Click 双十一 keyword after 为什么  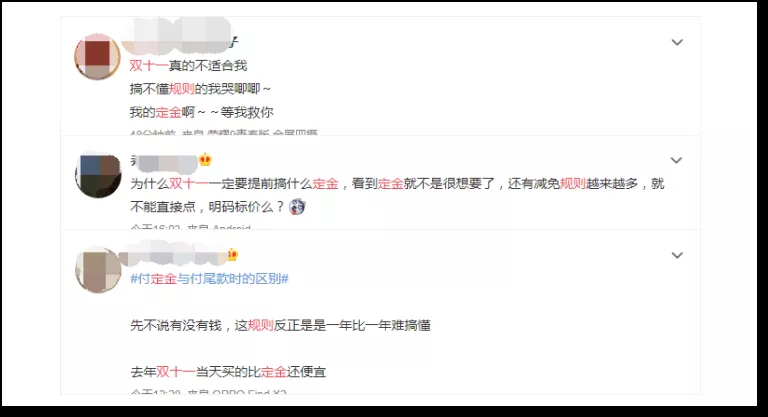[x=189, y=184]
